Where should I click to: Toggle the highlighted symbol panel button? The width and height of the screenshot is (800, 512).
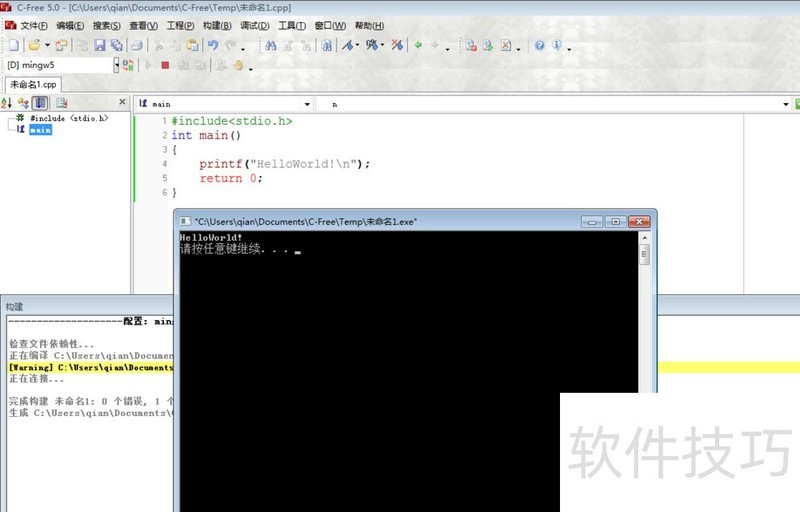click(40, 103)
